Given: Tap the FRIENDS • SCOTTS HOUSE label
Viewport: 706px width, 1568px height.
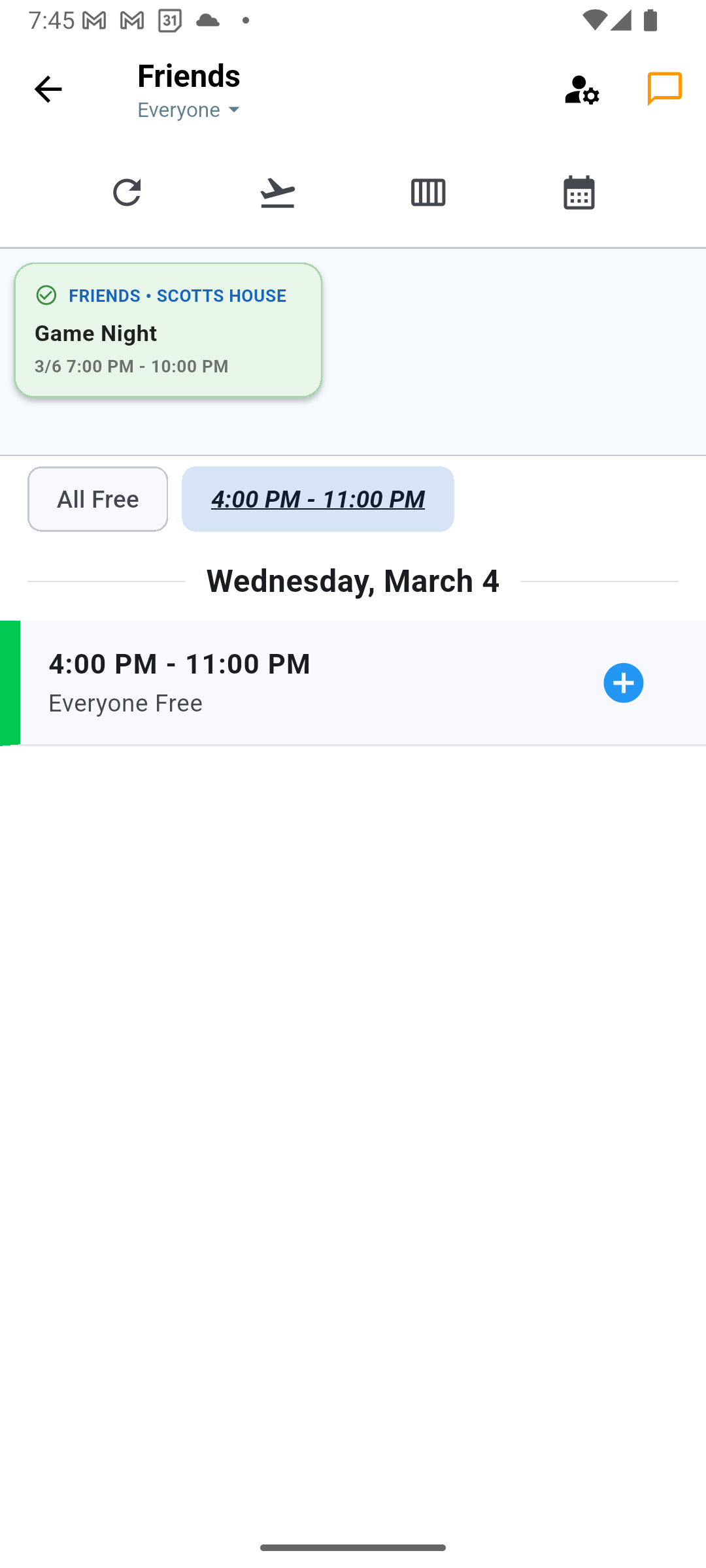Looking at the screenshot, I should pos(177,295).
